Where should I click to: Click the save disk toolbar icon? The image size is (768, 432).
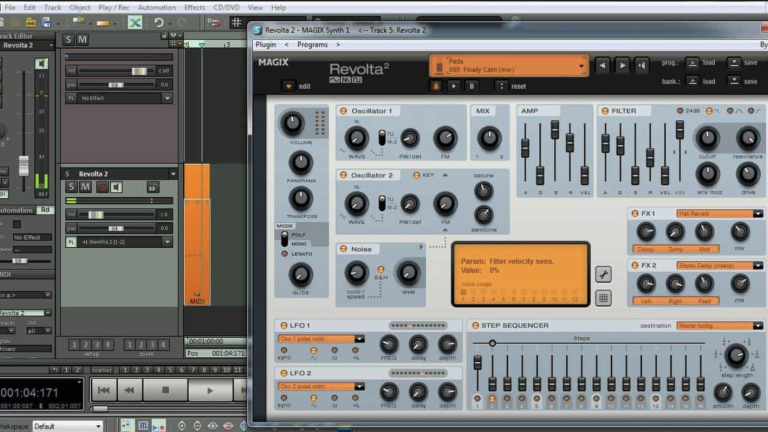click(46, 23)
